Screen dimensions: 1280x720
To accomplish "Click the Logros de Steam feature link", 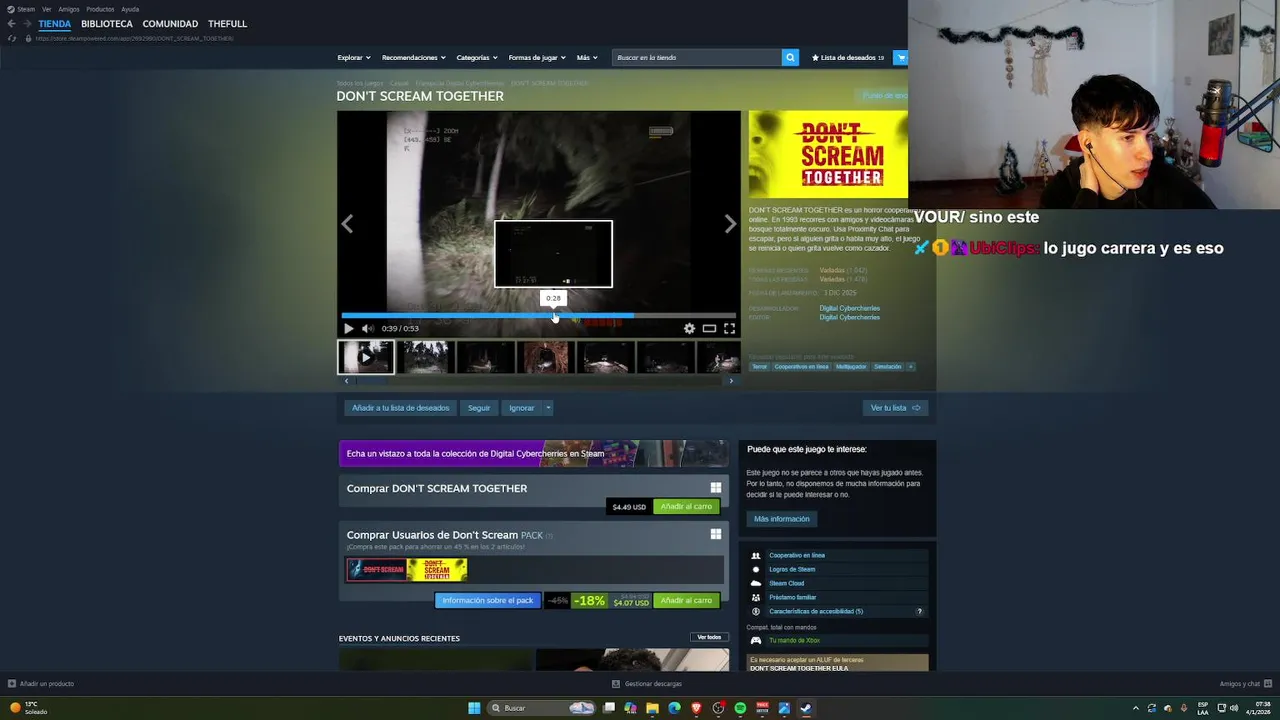I will click(792, 569).
